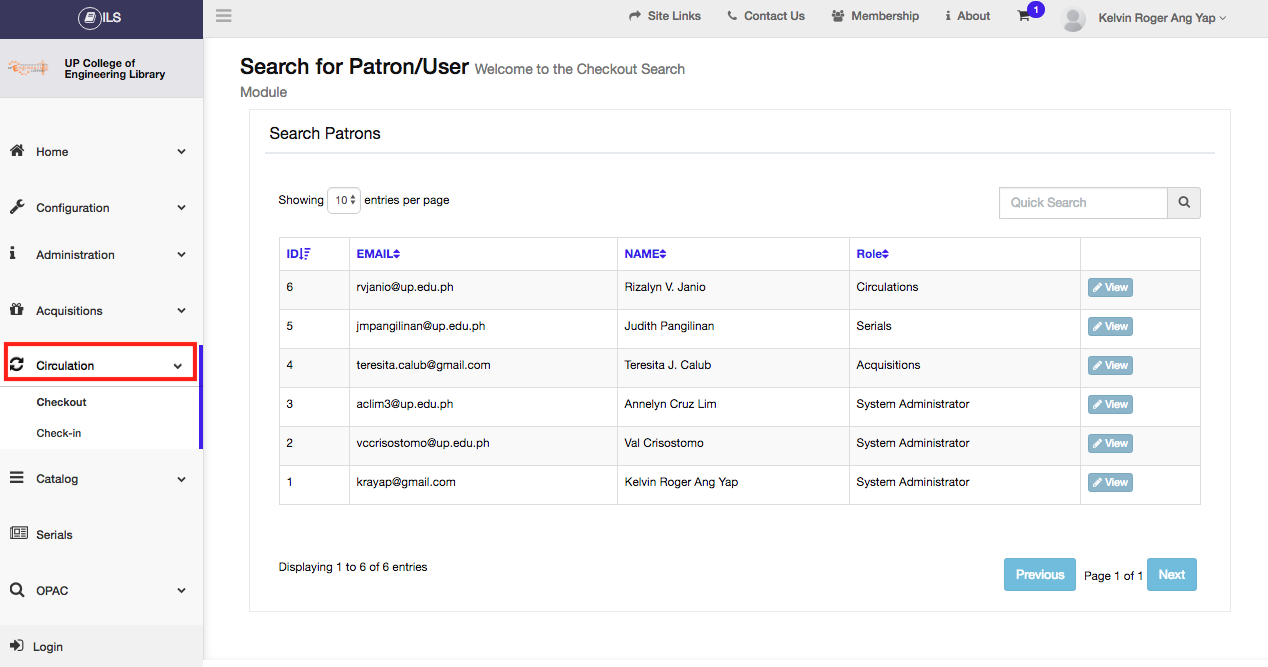View patron Rizalyn V. Janio
This screenshot has width=1268, height=667.
(1110, 288)
